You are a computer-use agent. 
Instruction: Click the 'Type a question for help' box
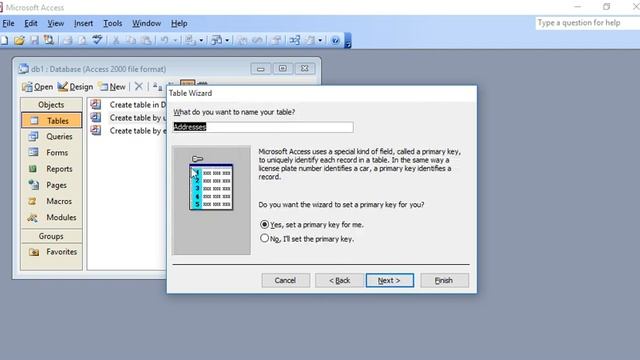[x=588, y=23]
